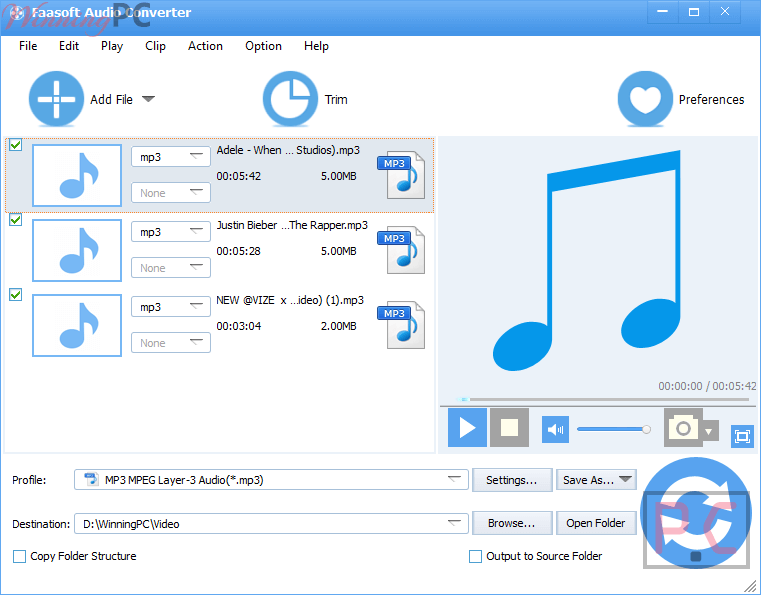761x595 pixels.
Task: Open the File menu
Action: (28, 46)
